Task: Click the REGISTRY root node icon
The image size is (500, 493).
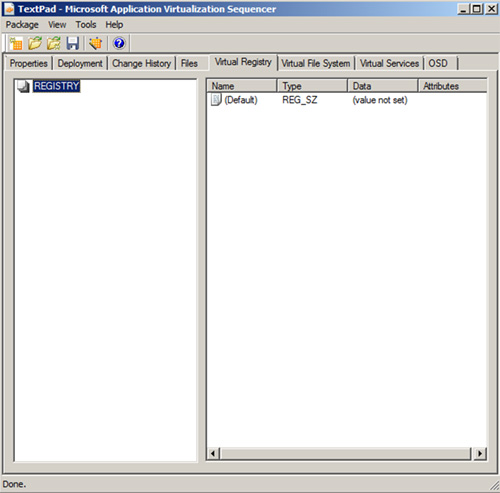Action: coord(23,86)
